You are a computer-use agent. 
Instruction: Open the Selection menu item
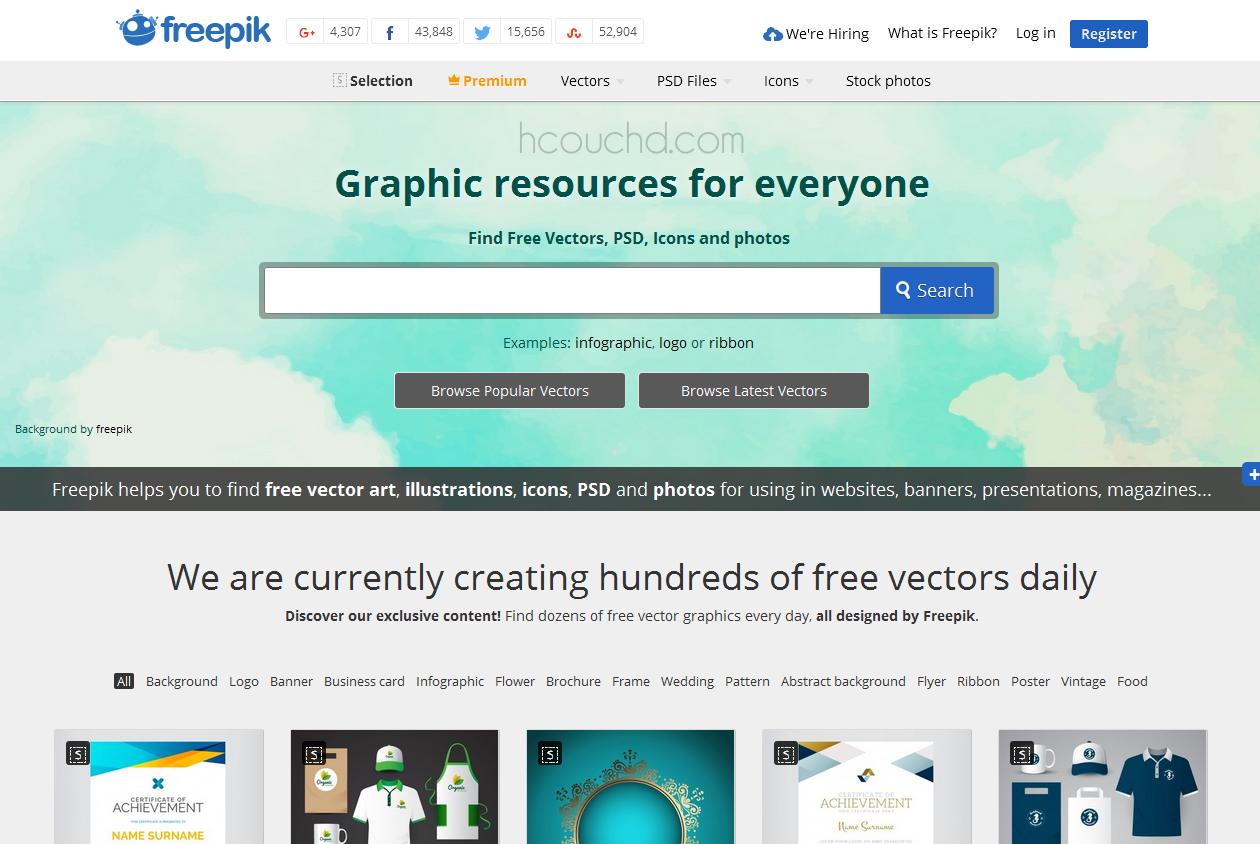click(372, 81)
